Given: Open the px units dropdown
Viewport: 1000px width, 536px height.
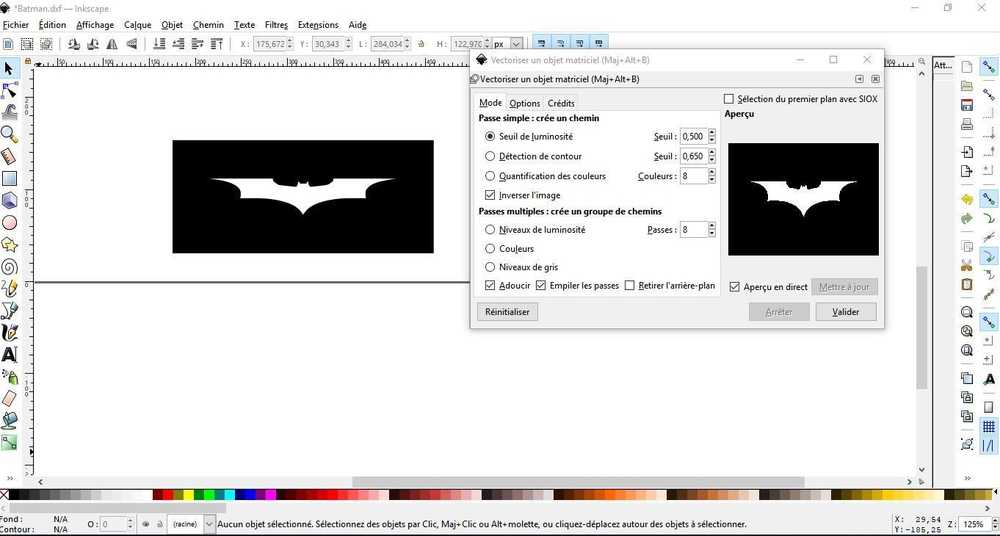Looking at the screenshot, I should (x=517, y=44).
